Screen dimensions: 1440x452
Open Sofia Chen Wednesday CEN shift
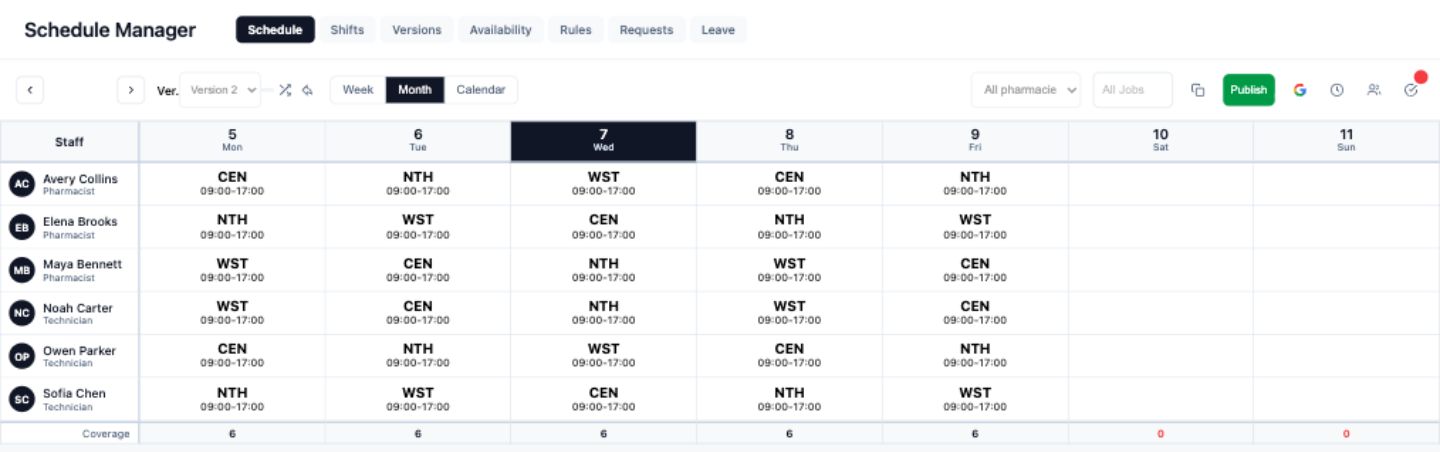(604, 399)
